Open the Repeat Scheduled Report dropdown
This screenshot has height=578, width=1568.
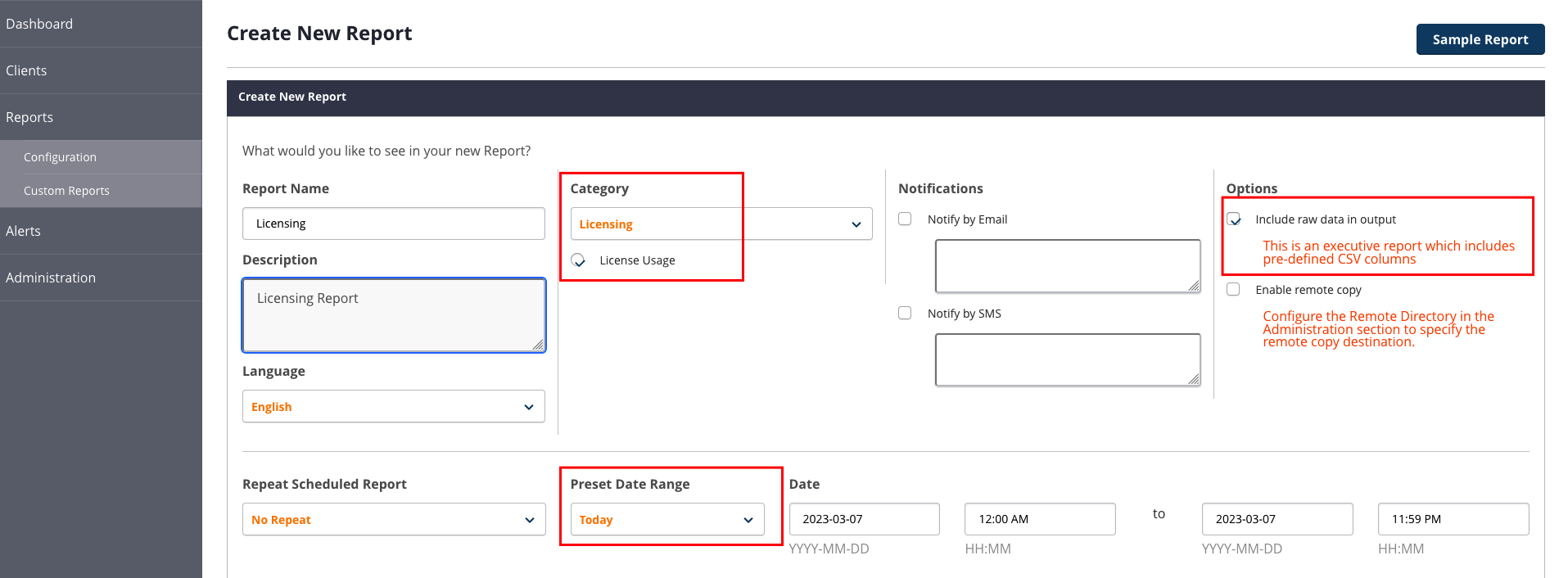click(x=394, y=519)
